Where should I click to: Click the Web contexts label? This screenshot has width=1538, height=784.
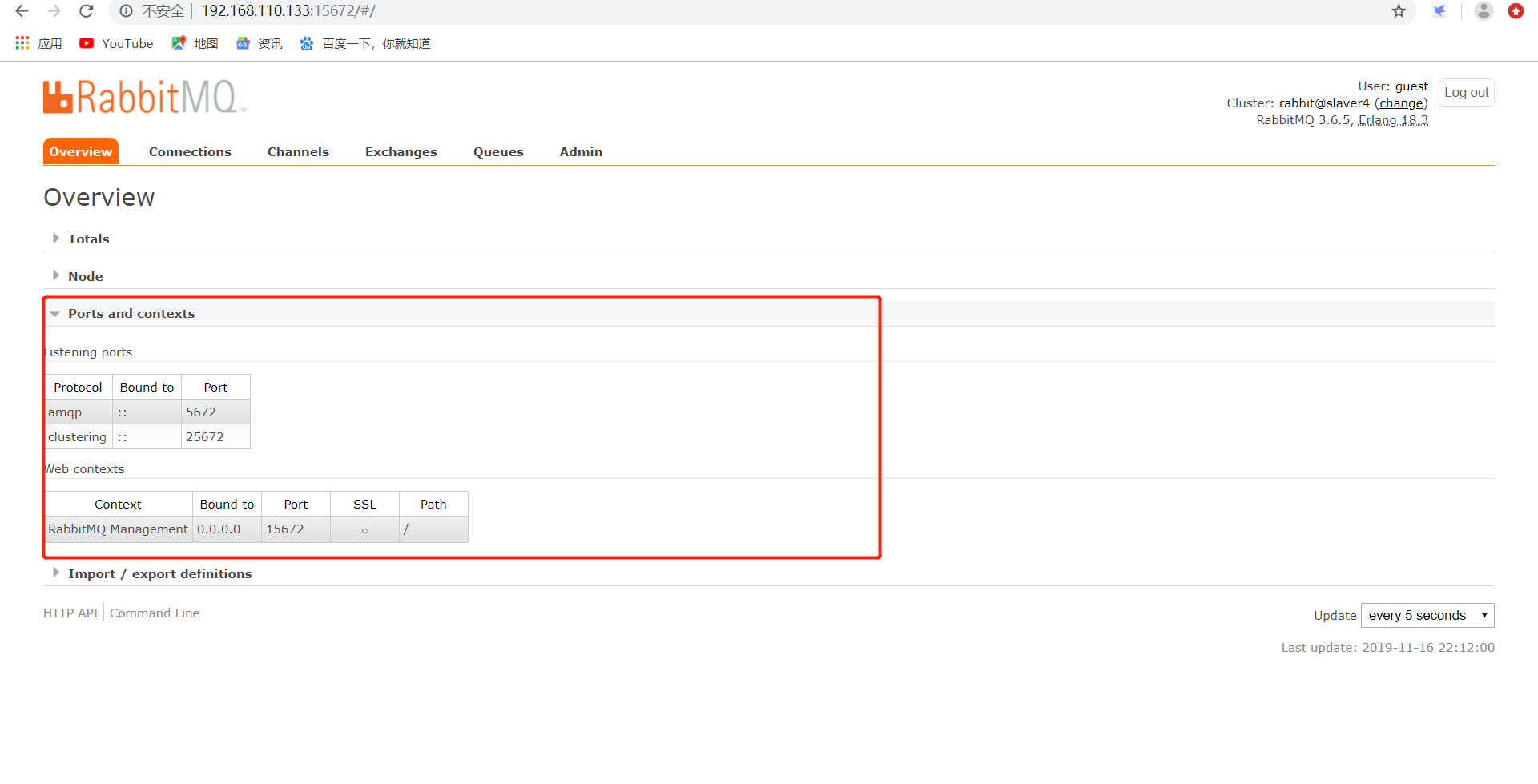(x=84, y=468)
